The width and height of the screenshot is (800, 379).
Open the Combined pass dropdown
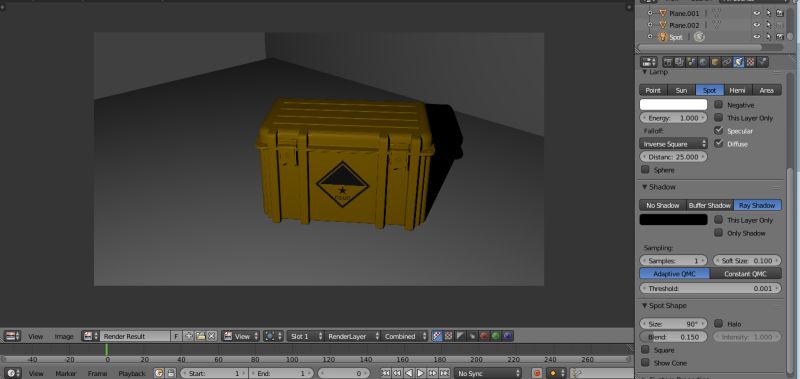[x=405, y=336]
